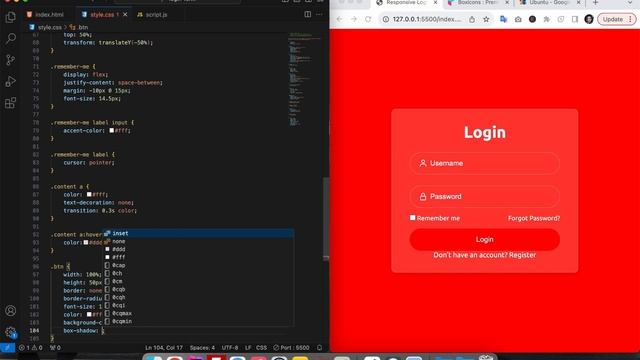Open the Extensions view
The height and width of the screenshot is (360, 640).
tap(11, 103)
